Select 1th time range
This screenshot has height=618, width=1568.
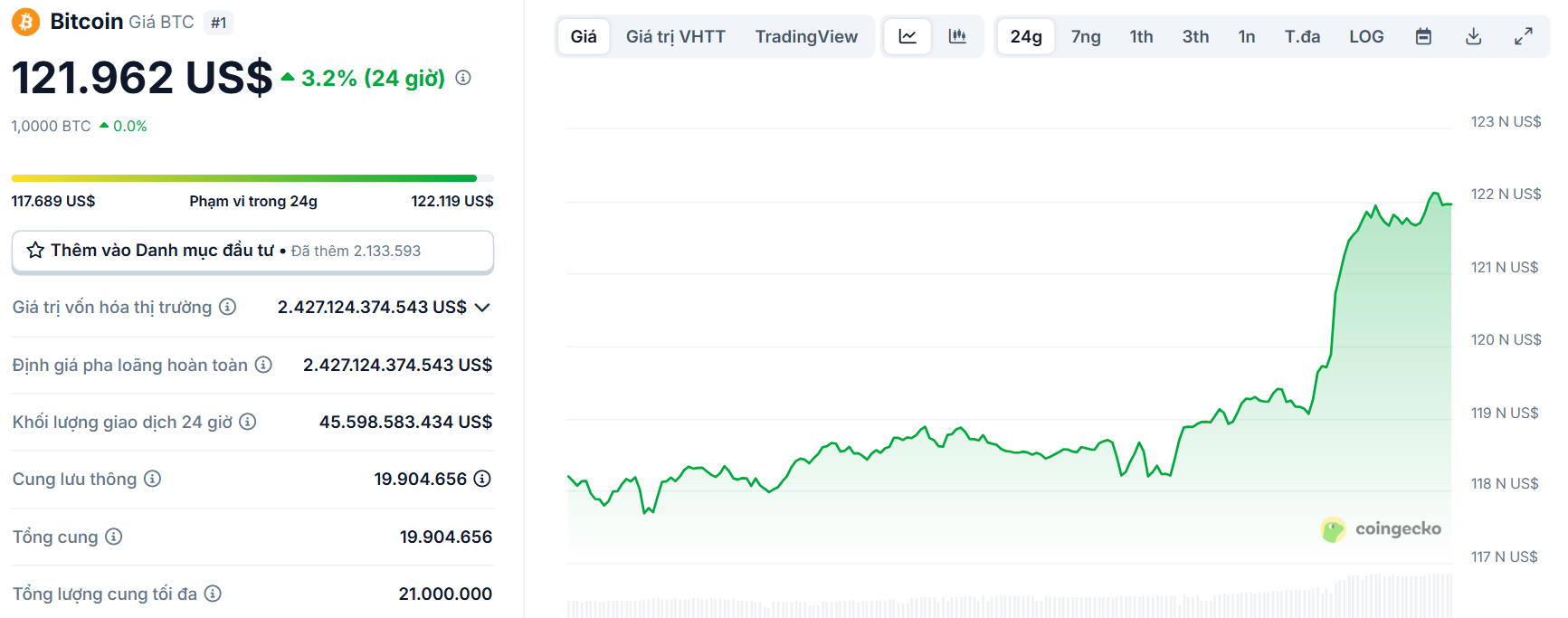pos(1142,36)
